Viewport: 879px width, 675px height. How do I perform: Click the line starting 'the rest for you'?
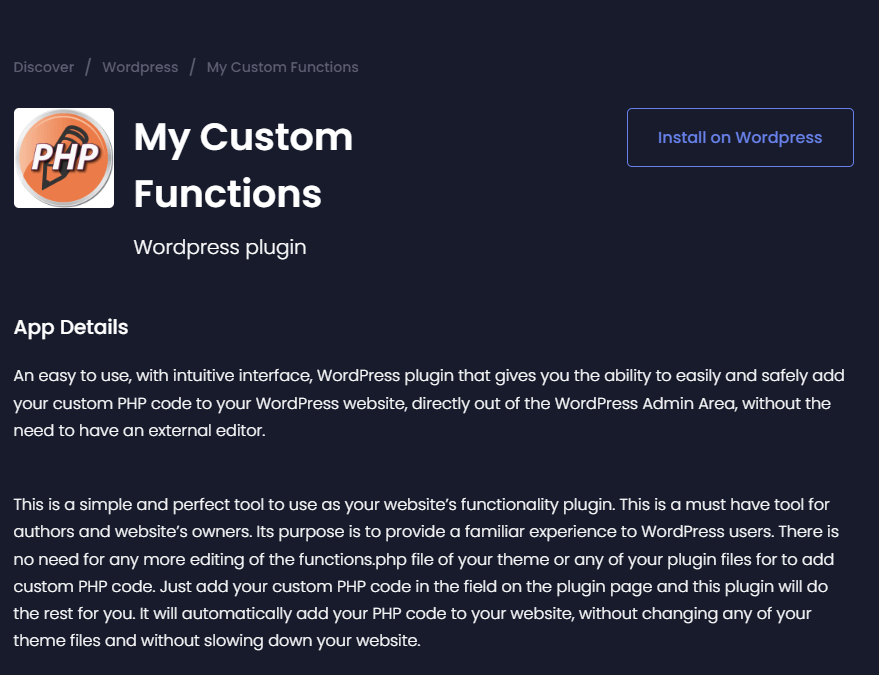pos(412,613)
